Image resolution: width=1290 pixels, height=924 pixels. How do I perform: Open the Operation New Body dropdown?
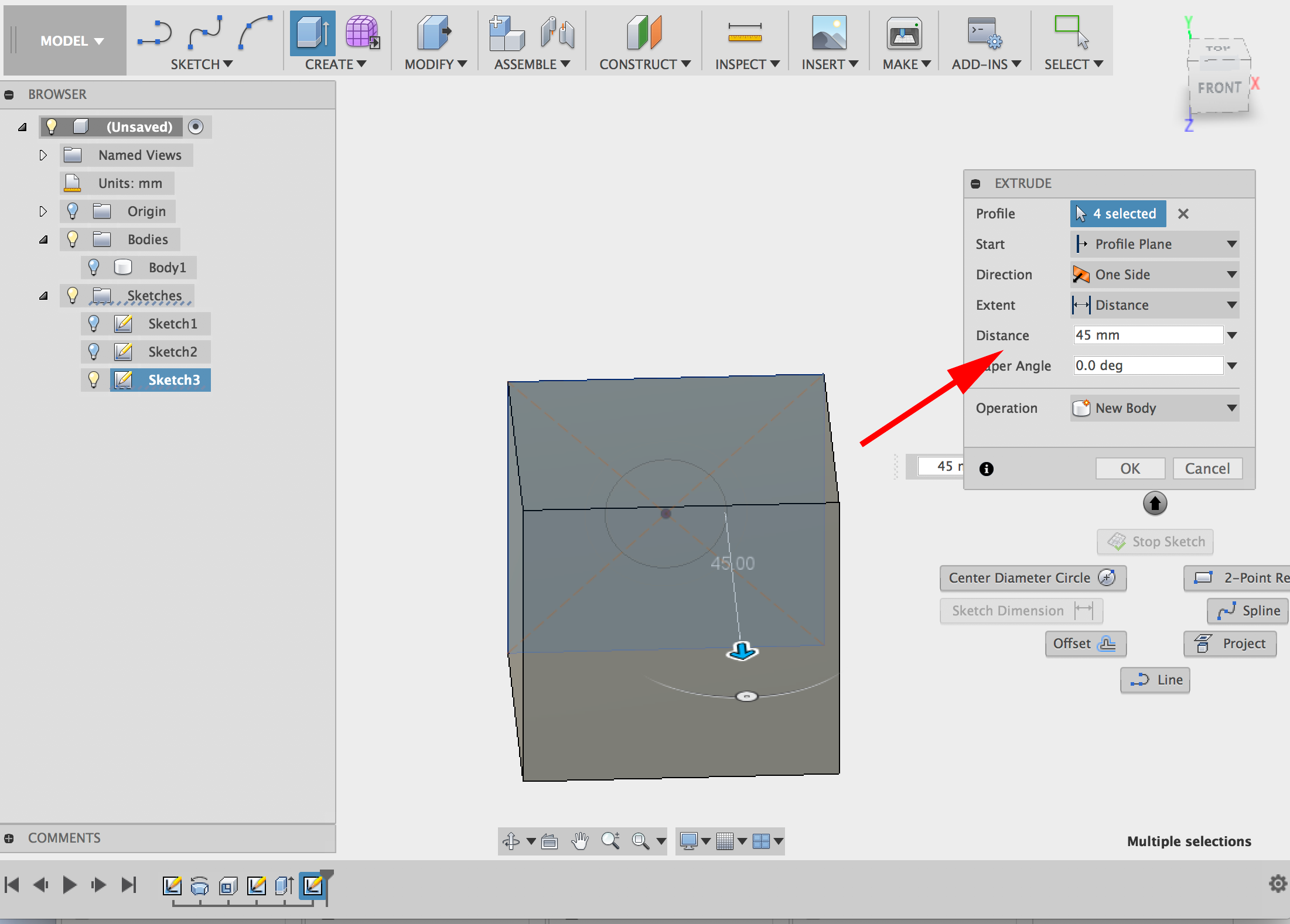[x=1155, y=408]
